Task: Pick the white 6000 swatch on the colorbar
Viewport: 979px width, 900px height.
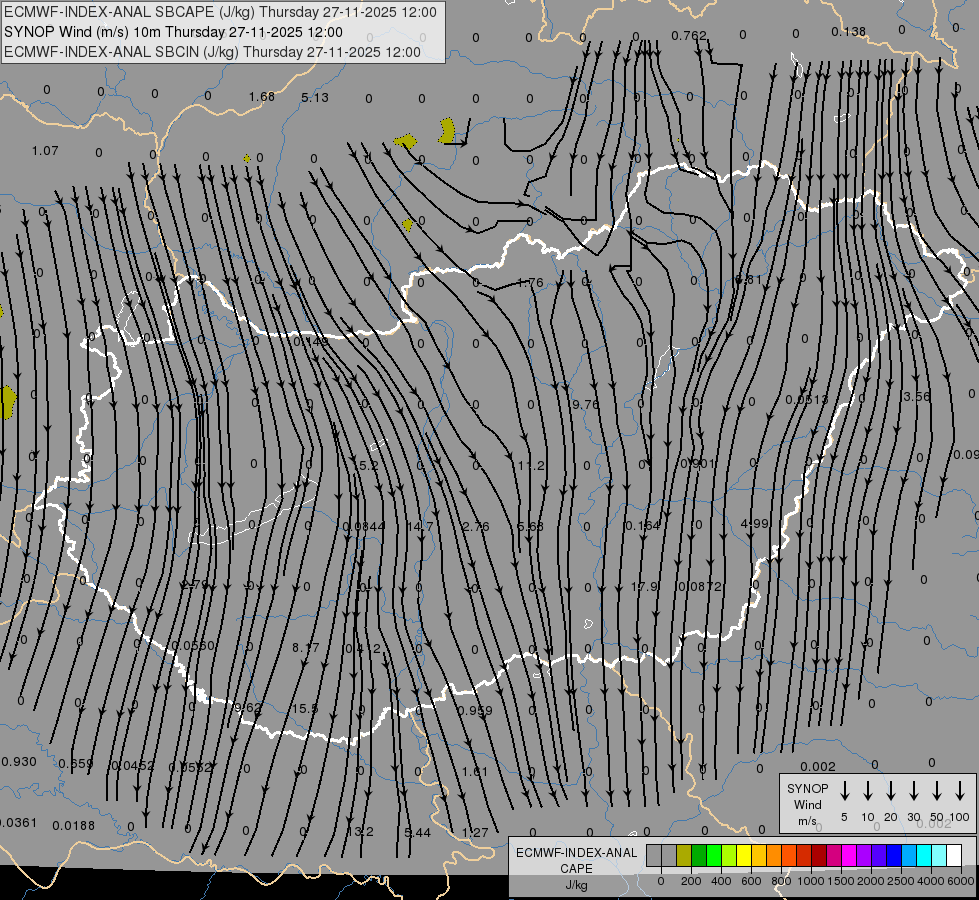Action: point(953,855)
